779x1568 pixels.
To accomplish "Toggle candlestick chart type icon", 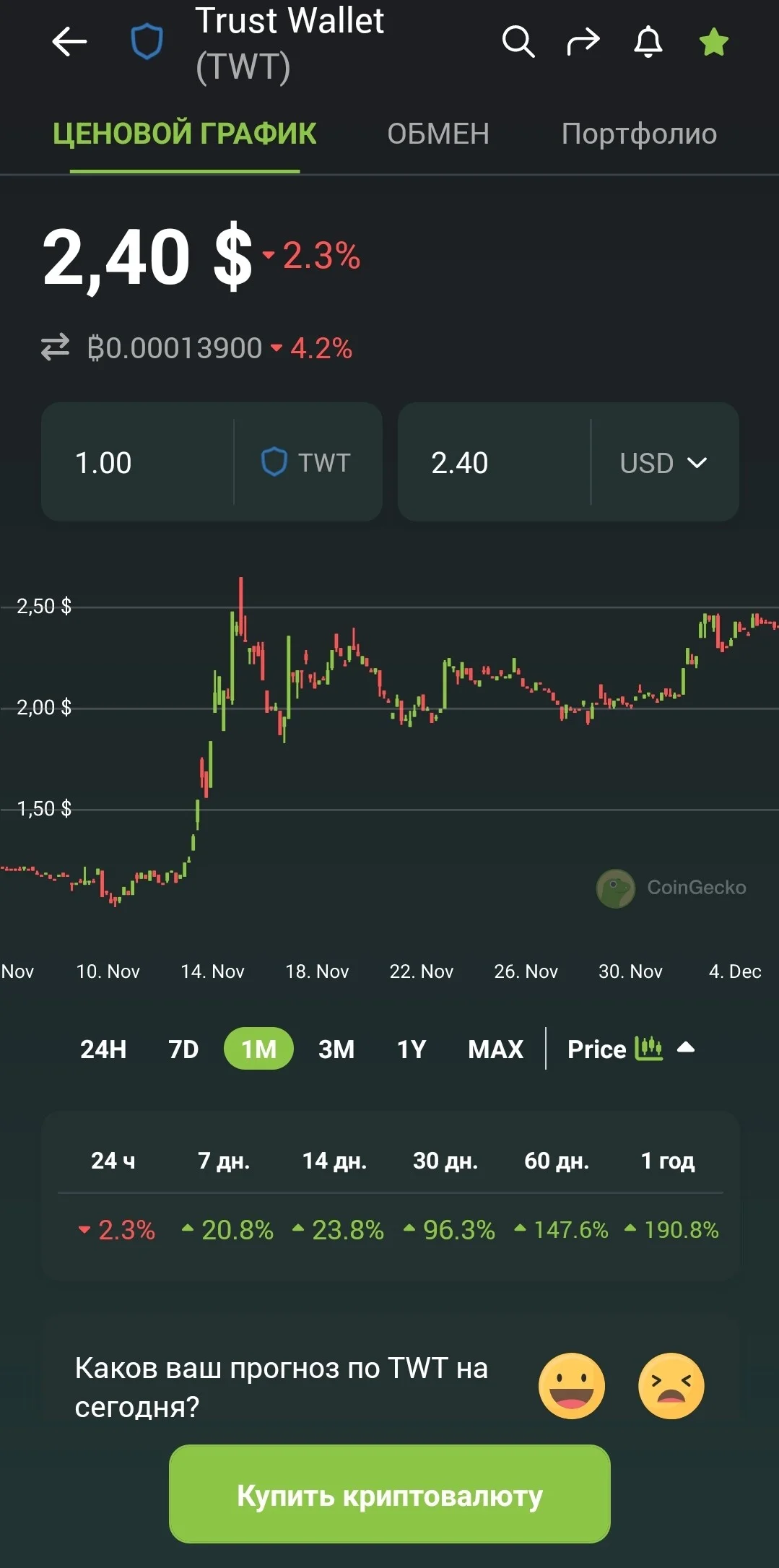I will (648, 1048).
